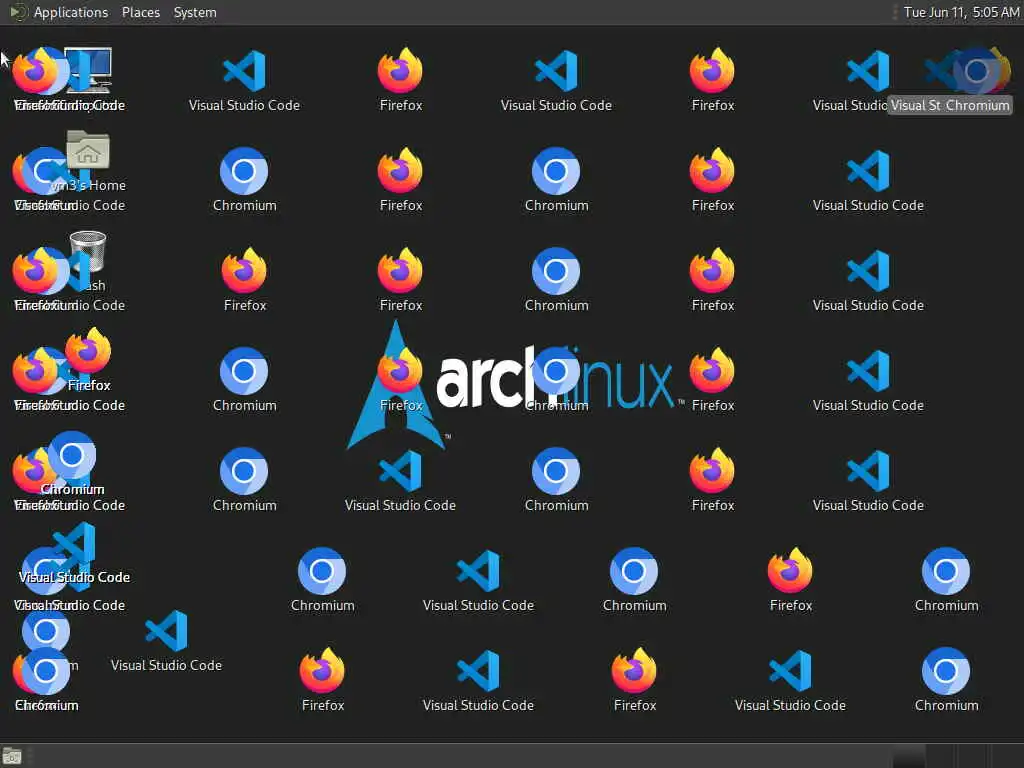Open the Firefox icon overlapping the Computer icon

click(36, 71)
